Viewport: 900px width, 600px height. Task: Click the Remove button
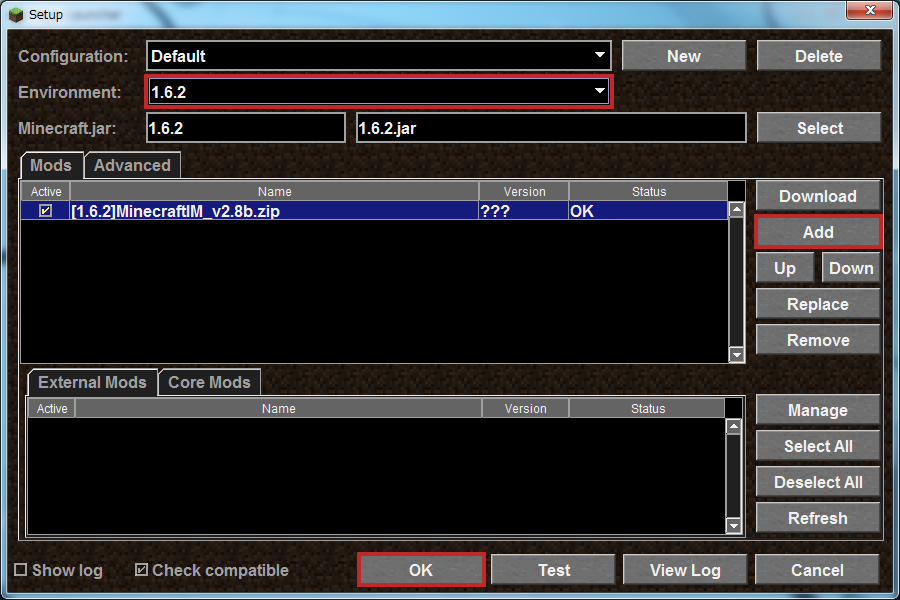pos(818,340)
